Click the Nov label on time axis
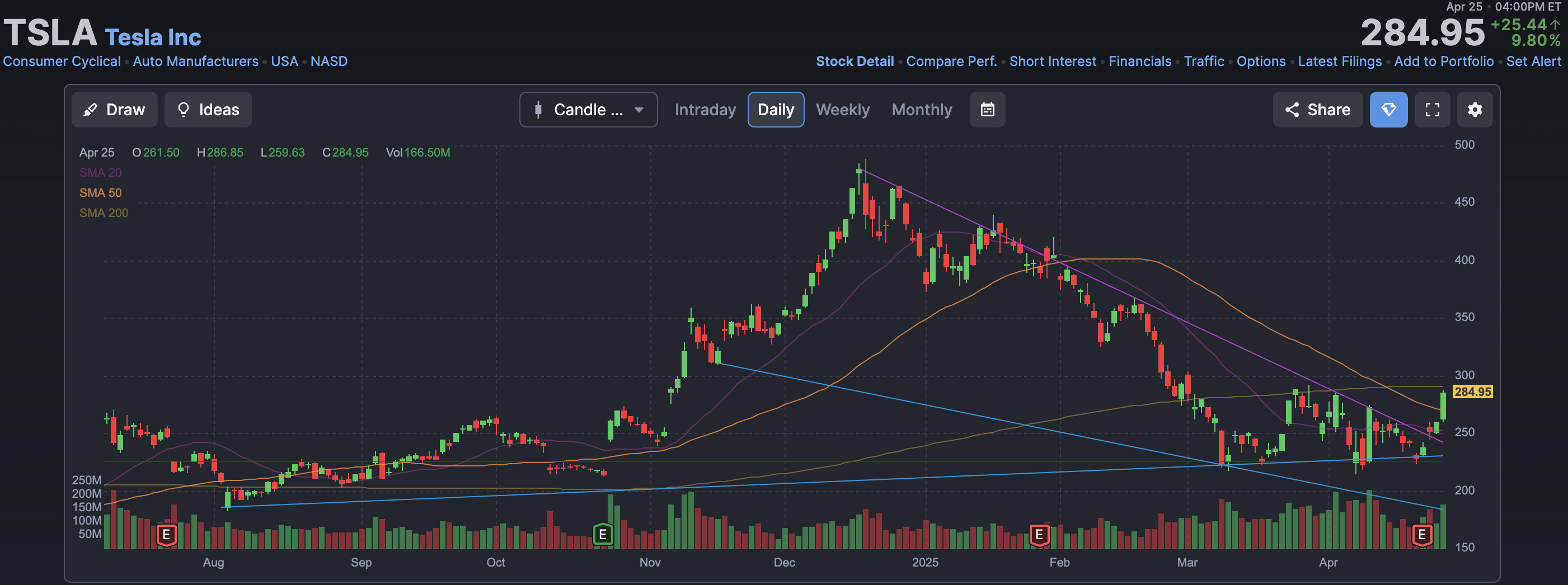Viewport: 1568px width, 585px height. pos(650,563)
